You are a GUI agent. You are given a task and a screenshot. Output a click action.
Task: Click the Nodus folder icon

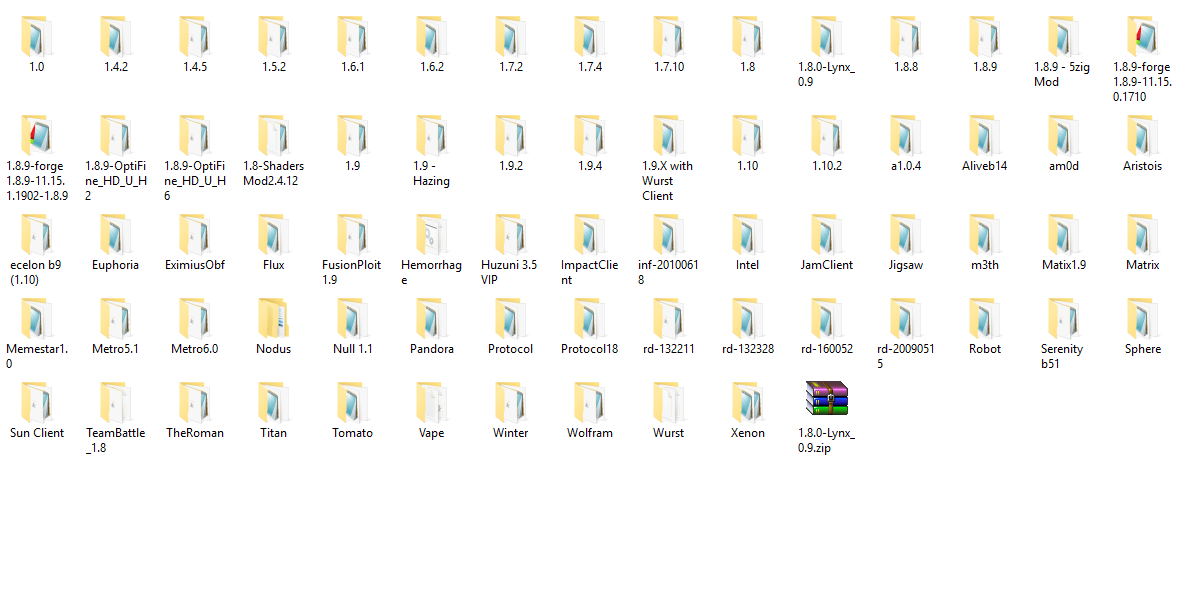point(274,318)
